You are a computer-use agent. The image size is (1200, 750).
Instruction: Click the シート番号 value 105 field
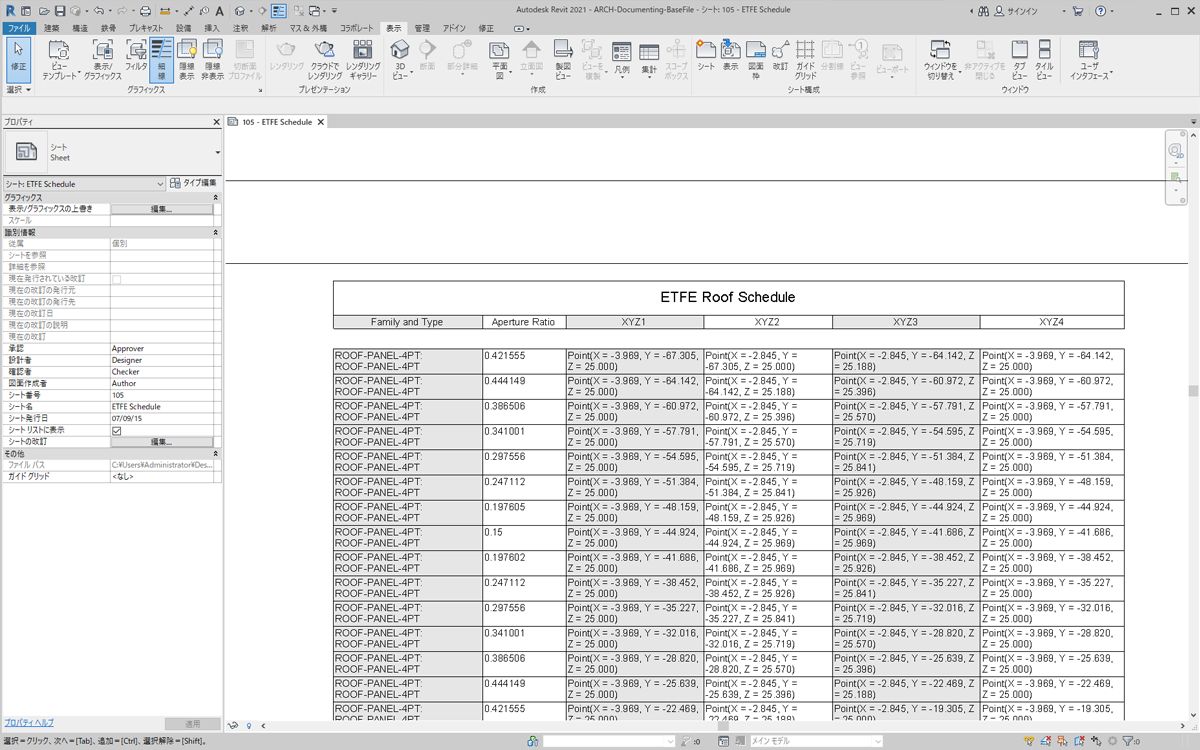point(161,395)
